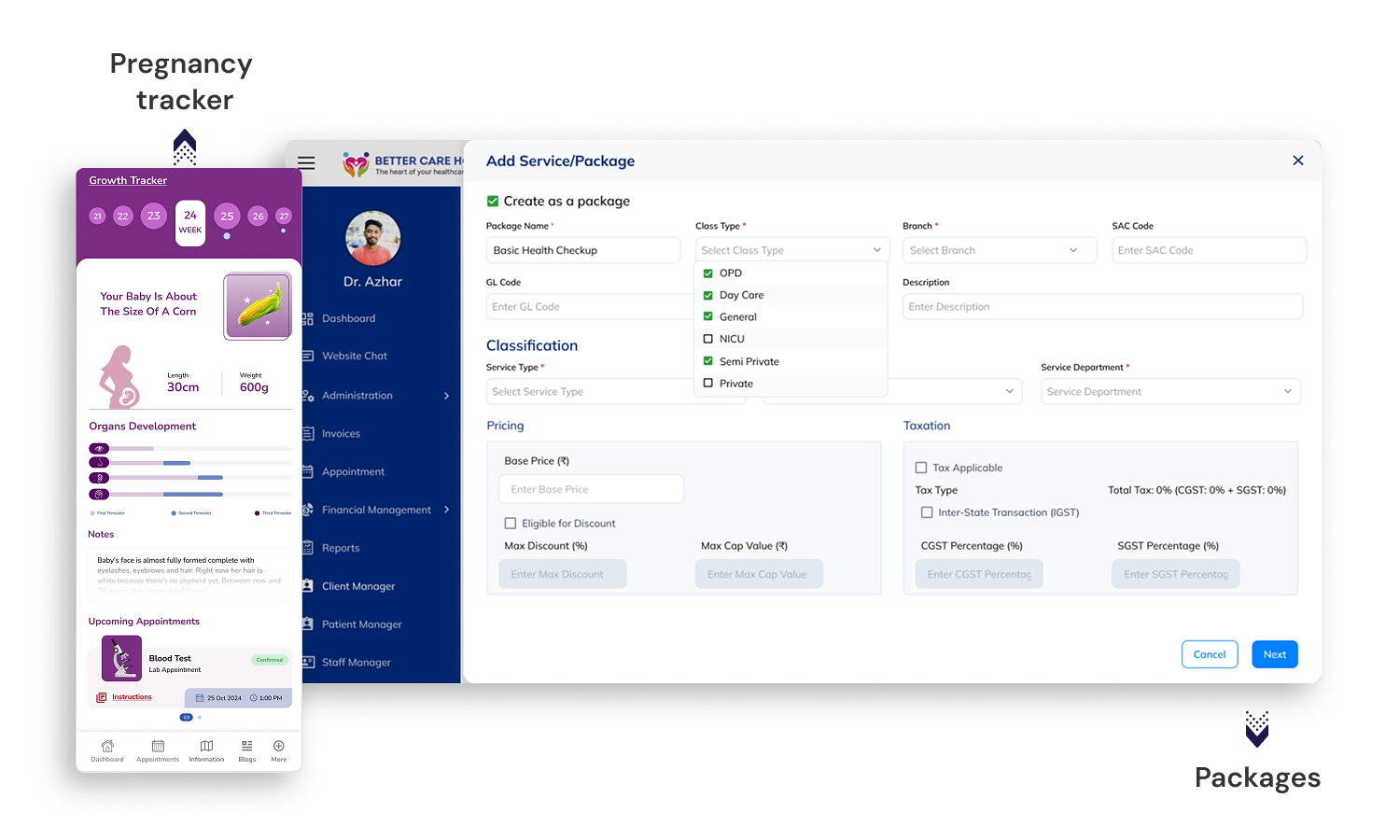Screen dimensions: 1400x840
Task: Open the Select Branch dropdown
Action: point(999,250)
